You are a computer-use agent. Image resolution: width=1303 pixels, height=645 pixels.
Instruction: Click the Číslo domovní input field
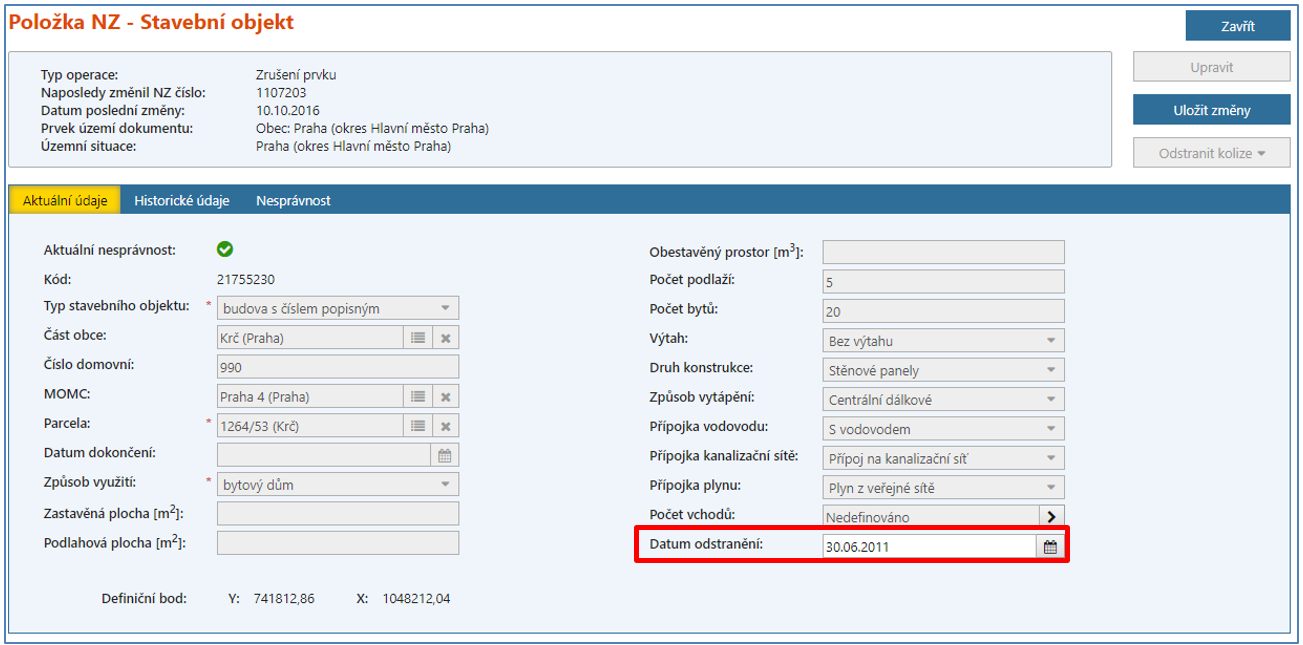(x=337, y=367)
